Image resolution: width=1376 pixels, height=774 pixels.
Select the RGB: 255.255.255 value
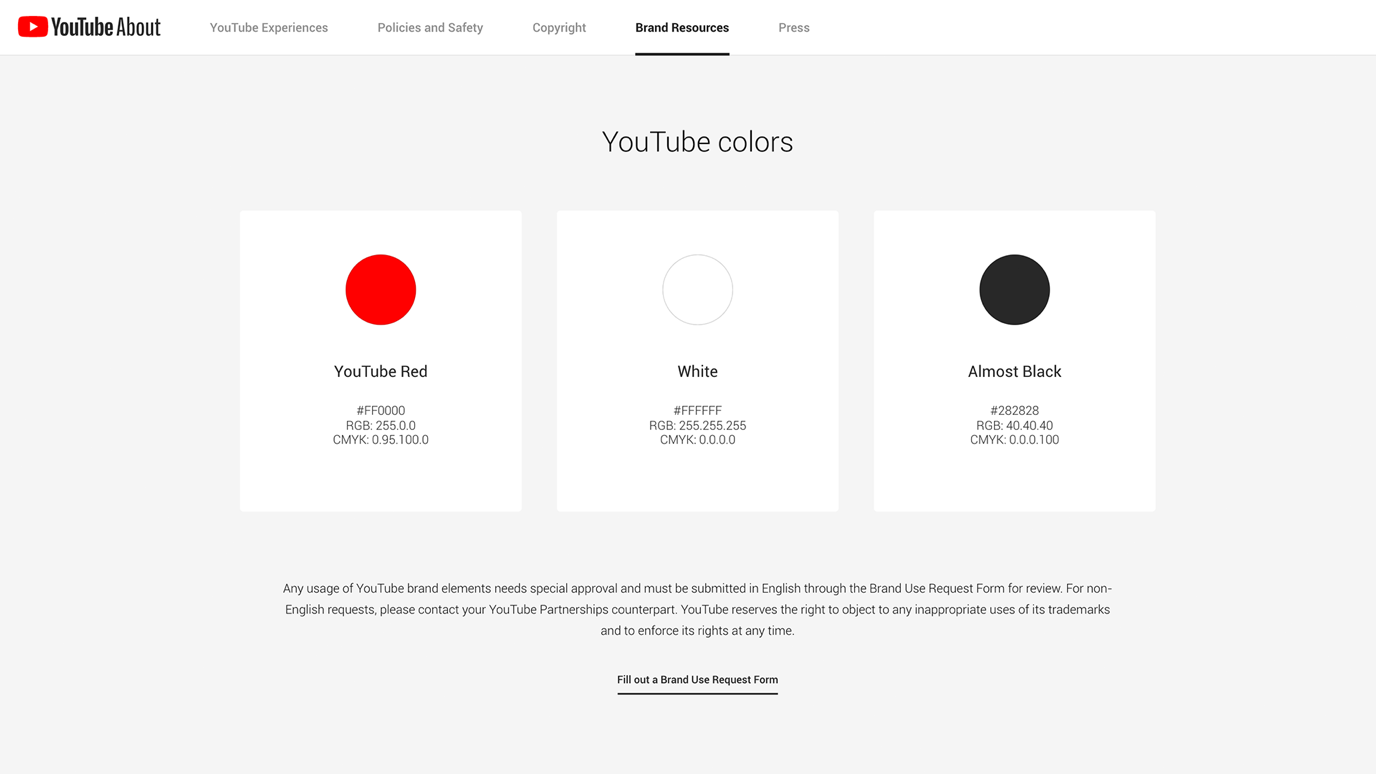[x=698, y=425]
